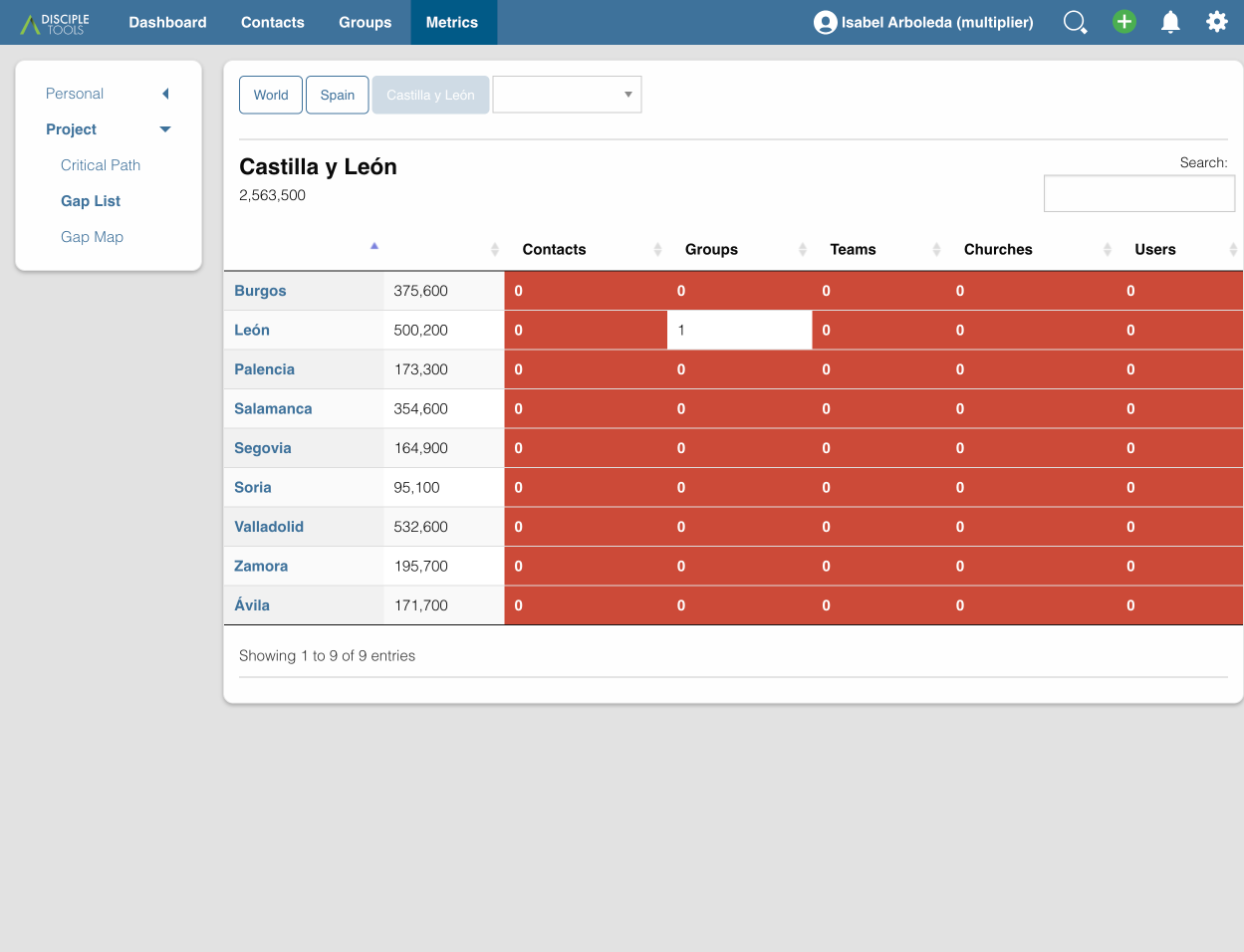
Task: Open the León location link
Action: [x=252, y=330]
